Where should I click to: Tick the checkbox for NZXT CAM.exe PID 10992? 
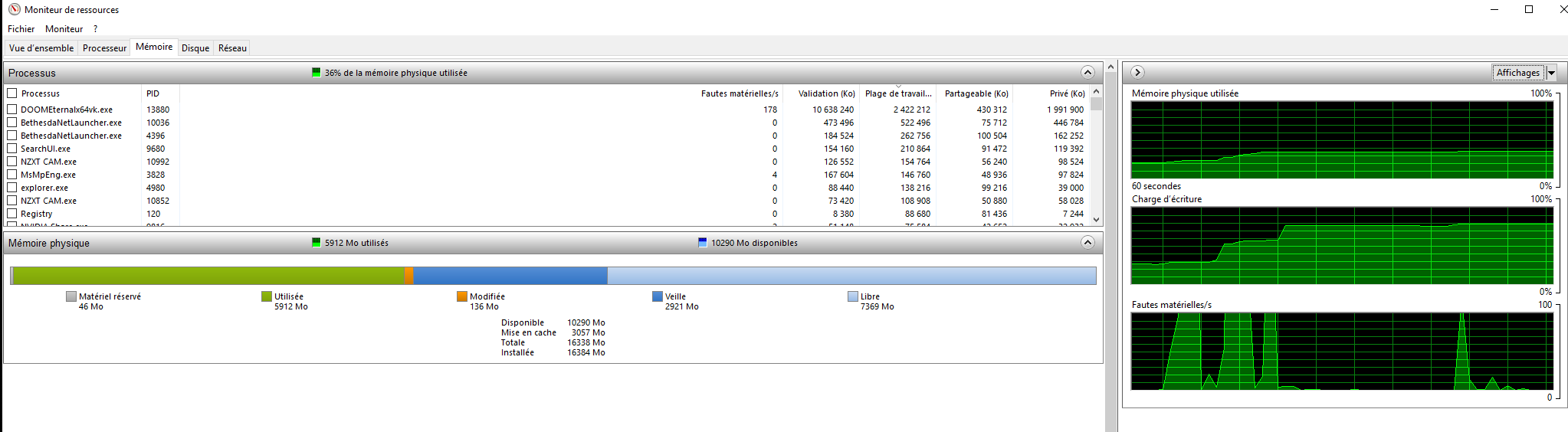tap(11, 162)
